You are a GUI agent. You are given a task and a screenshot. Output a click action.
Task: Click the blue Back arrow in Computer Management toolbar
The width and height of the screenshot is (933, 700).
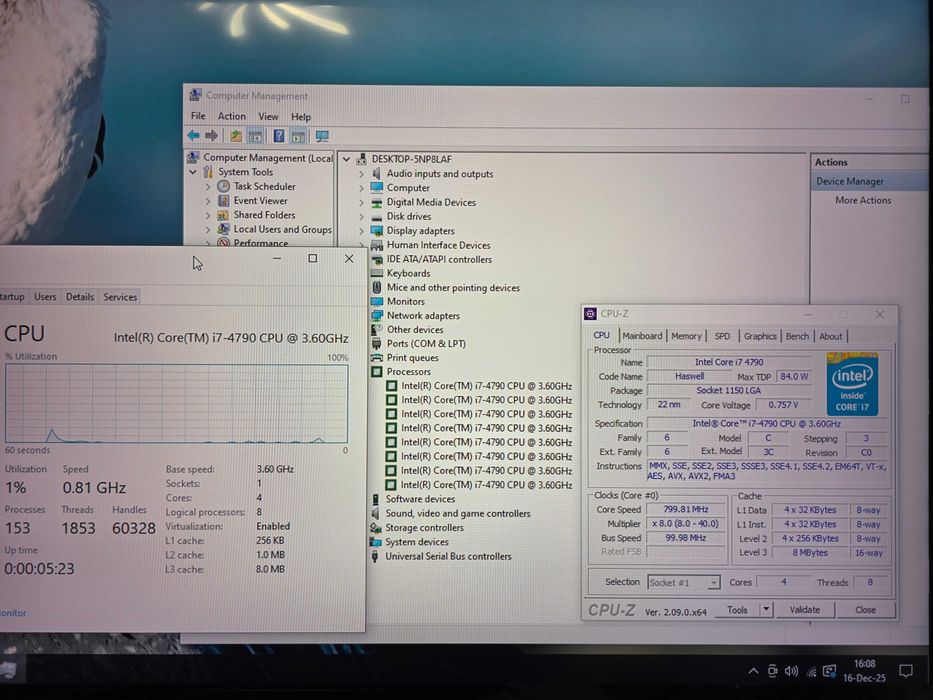pyautogui.click(x=193, y=136)
